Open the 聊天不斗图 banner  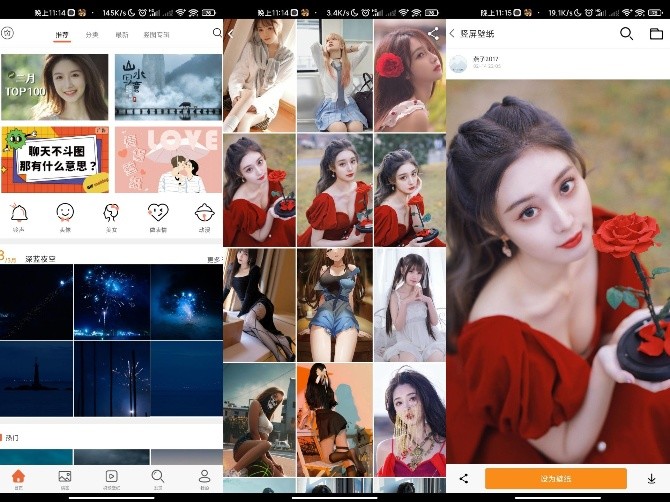[x=55, y=159]
